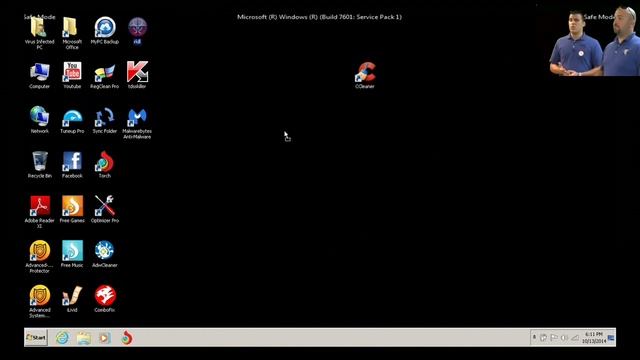Select the Torch browser desktop icon
This screenshot has height=360, width=640.
pos(105,165)
